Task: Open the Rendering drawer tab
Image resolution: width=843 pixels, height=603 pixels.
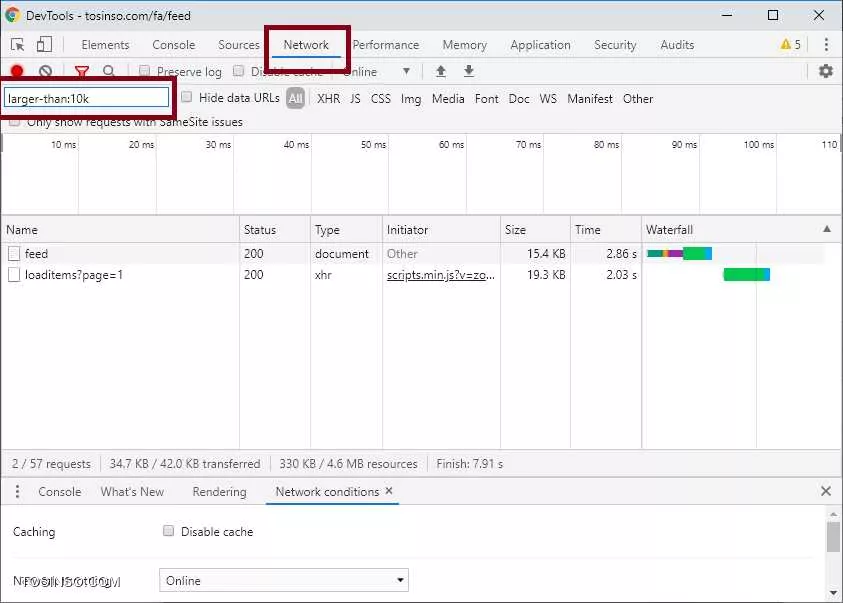Action: (x=219, y=492)
